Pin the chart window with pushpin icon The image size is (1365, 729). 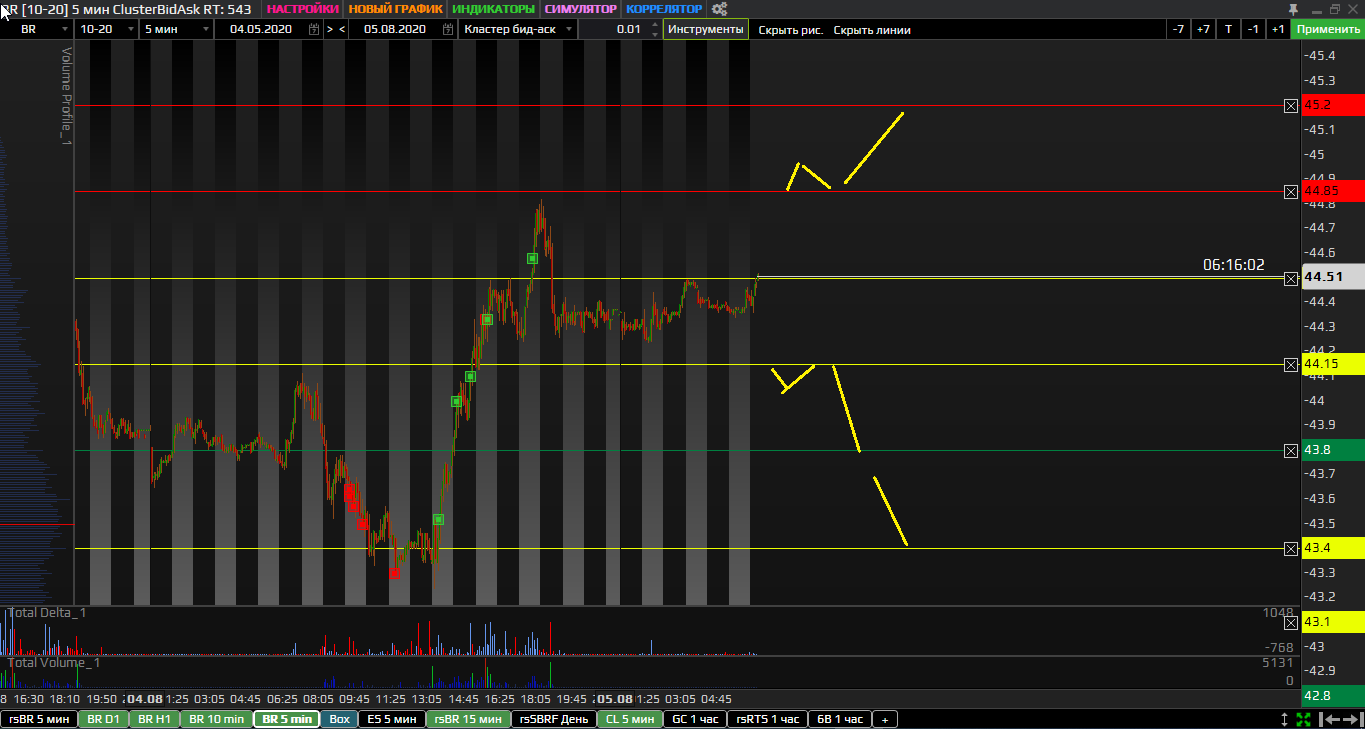coord(1292,8)
